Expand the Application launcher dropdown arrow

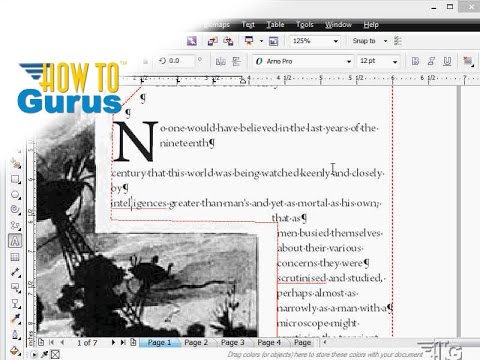point(261,41)
